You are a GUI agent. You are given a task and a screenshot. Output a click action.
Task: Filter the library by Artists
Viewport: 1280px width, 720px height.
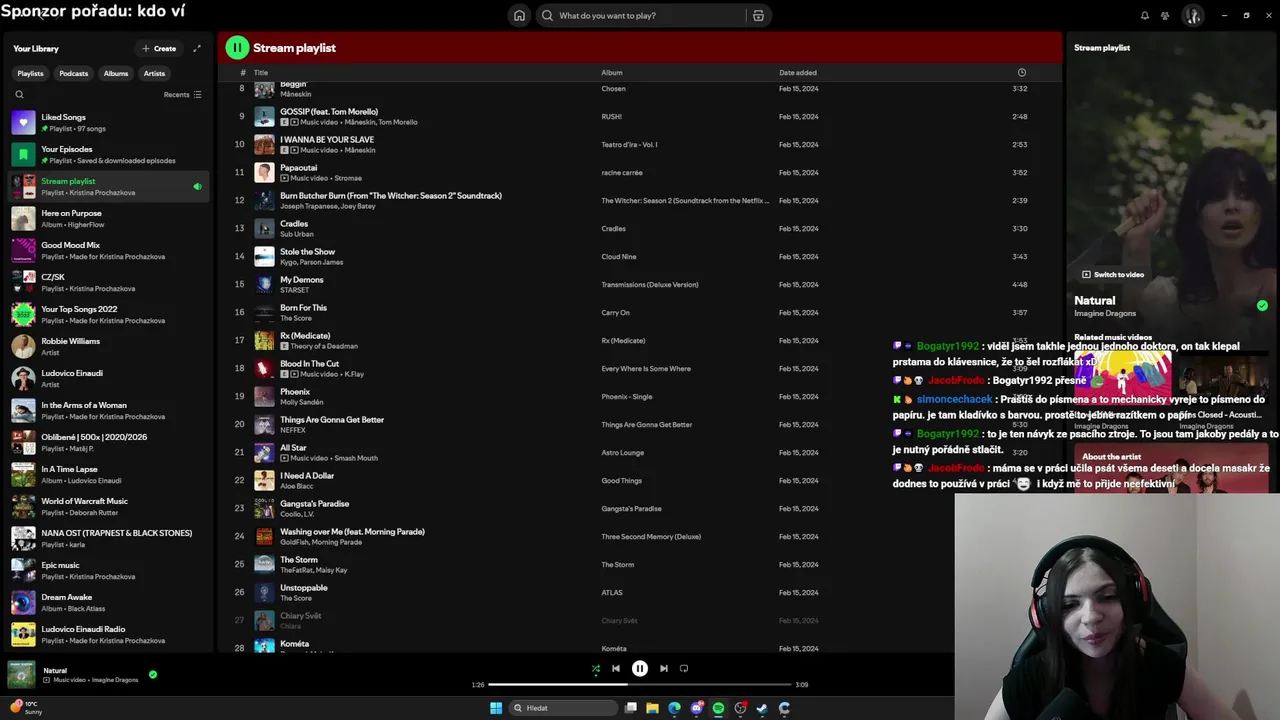[154, 73]
